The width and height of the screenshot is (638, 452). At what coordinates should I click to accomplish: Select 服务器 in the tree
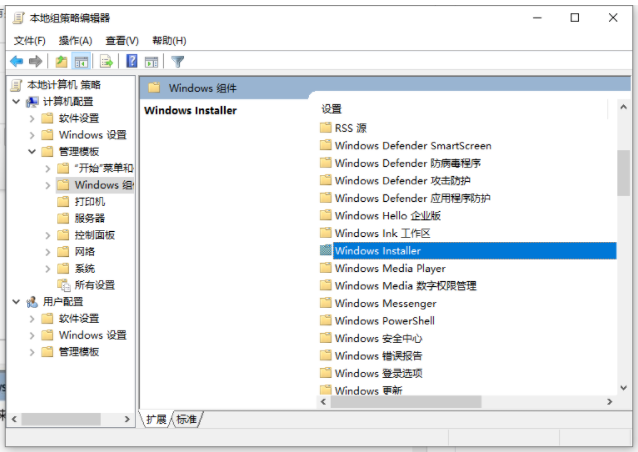(90, 218)
